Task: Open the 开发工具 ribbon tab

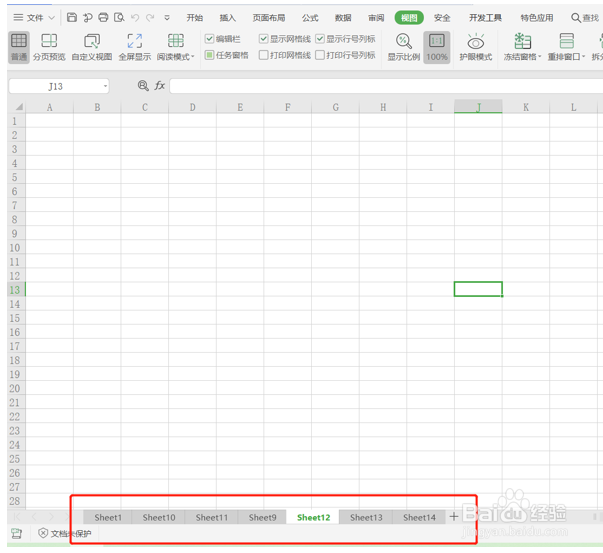Action: click(485, 18)
